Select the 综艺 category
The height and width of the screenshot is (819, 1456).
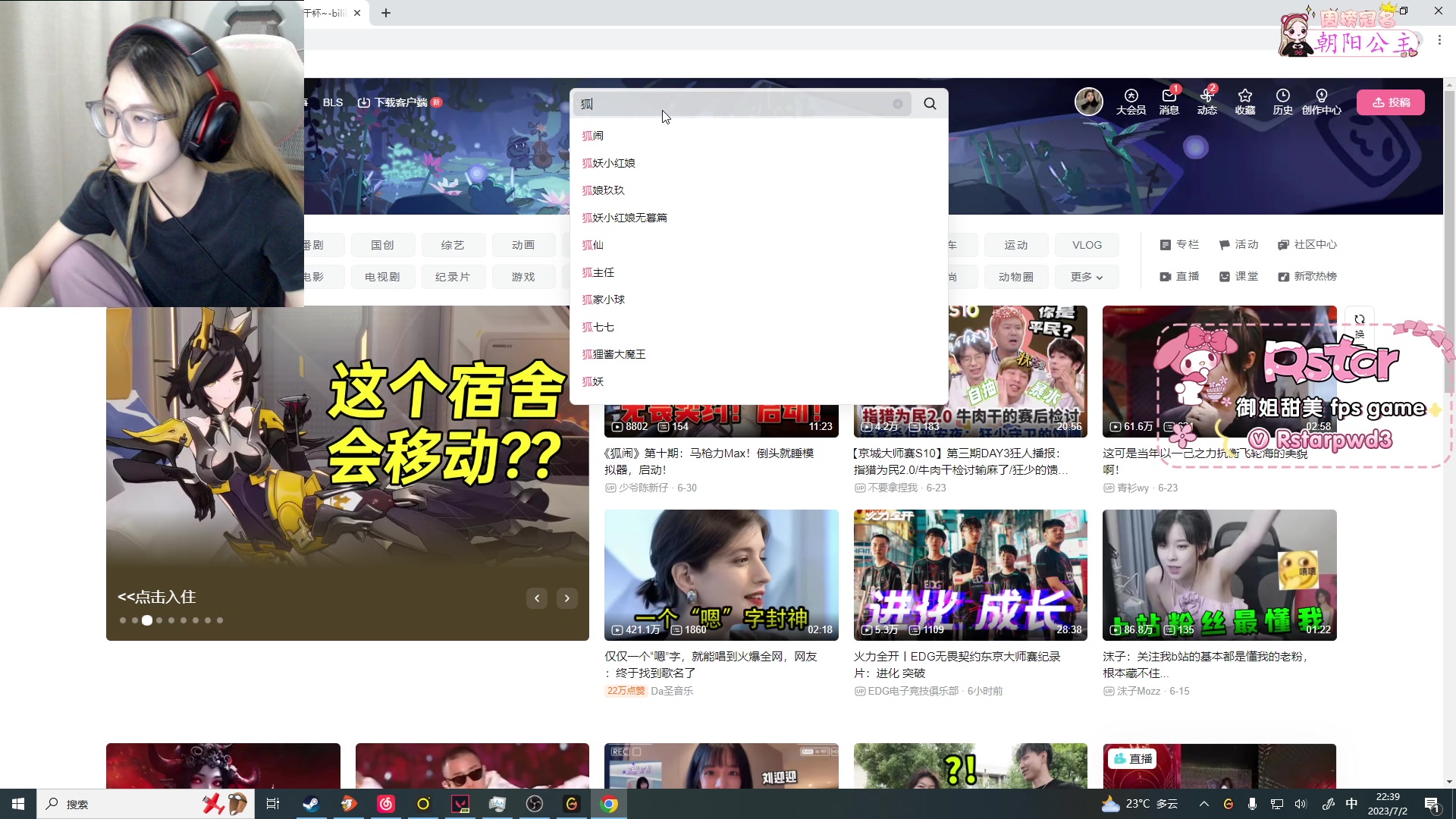453,245
